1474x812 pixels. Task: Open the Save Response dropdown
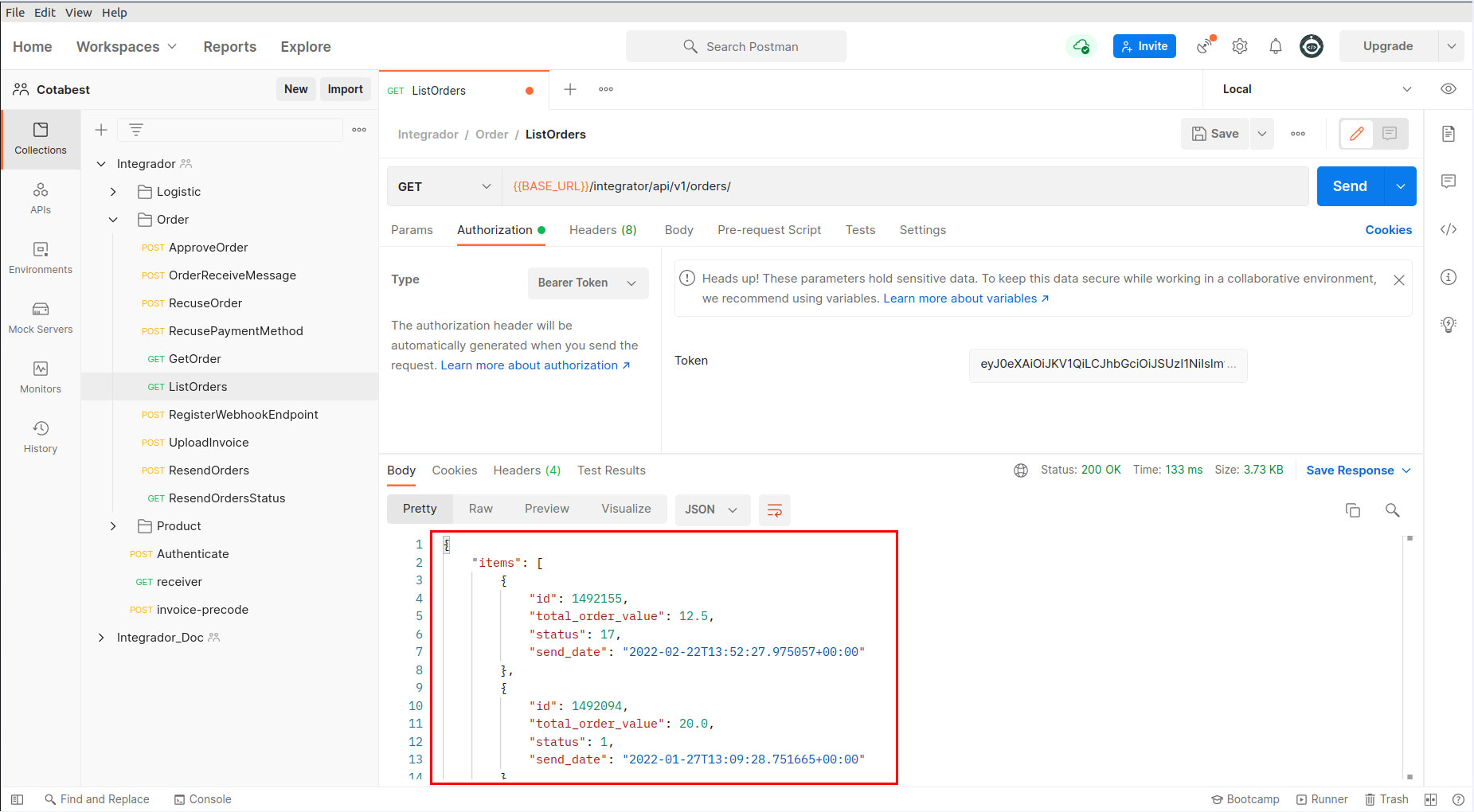pos(1359,470)
